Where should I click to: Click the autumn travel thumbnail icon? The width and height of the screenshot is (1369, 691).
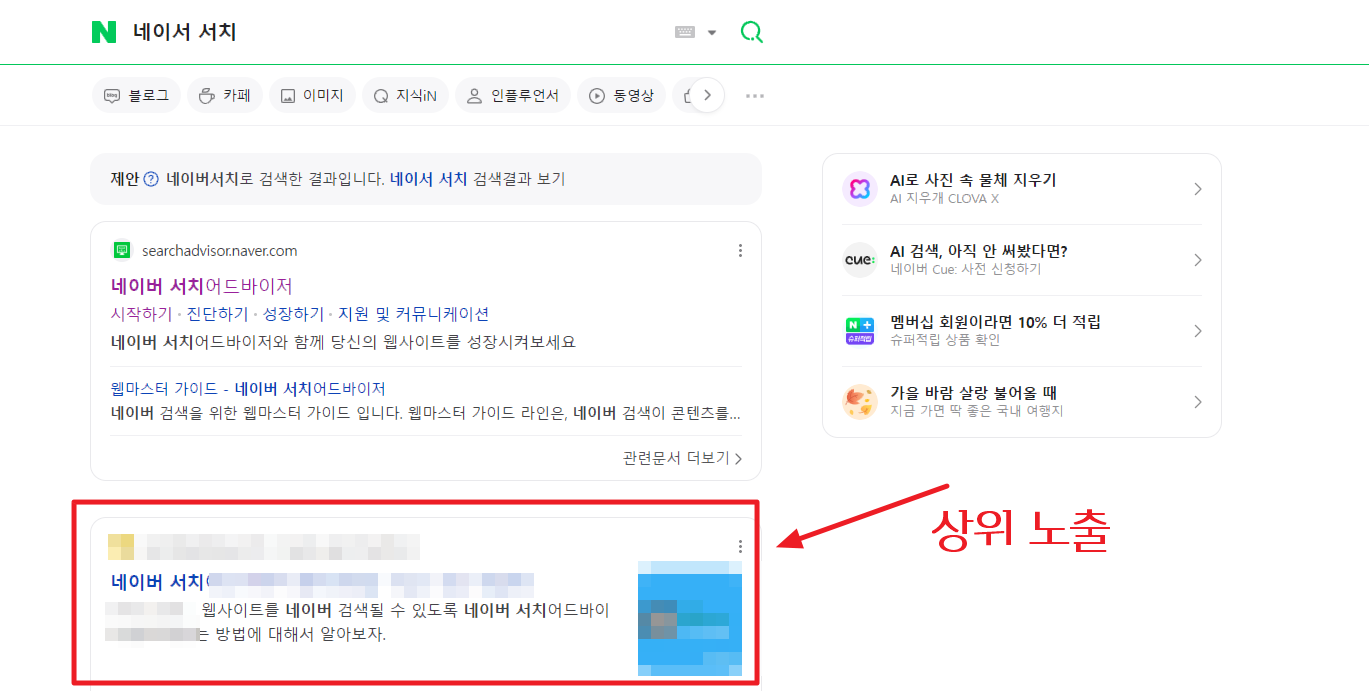(x=860, y=401)
